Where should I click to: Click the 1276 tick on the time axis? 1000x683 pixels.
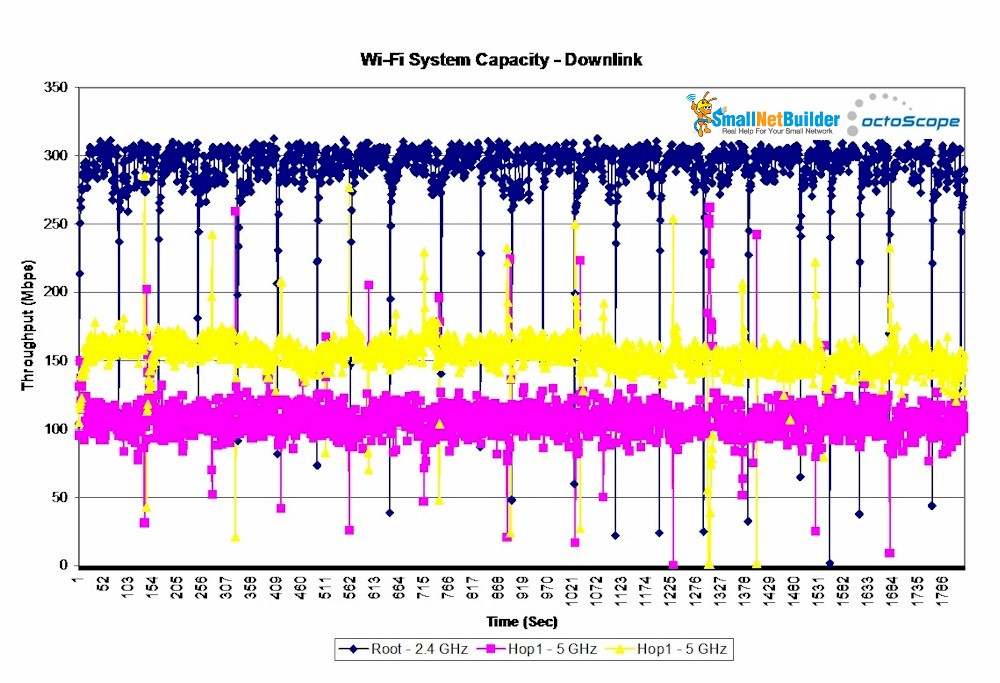point(694,589)
